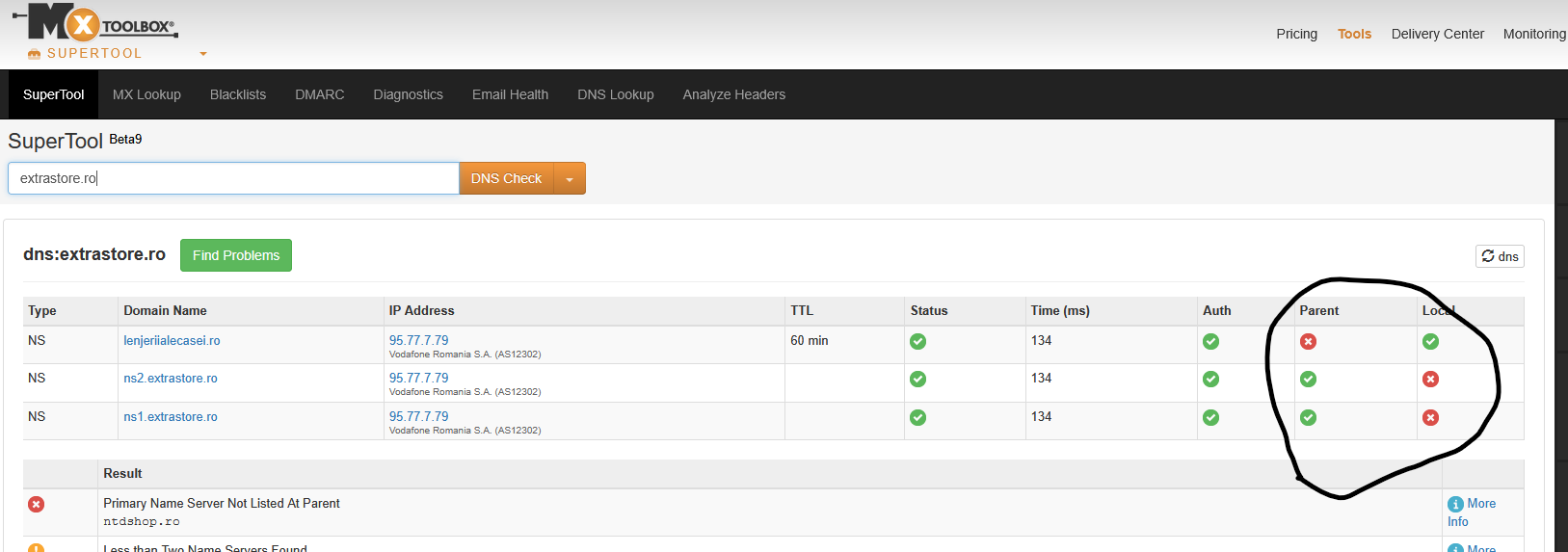Open the 95.77.7.79 link in the ns1.extrastore.ro row
Image resolution: width=1568 pixels, height=552 pixels.
coord(418,416)
